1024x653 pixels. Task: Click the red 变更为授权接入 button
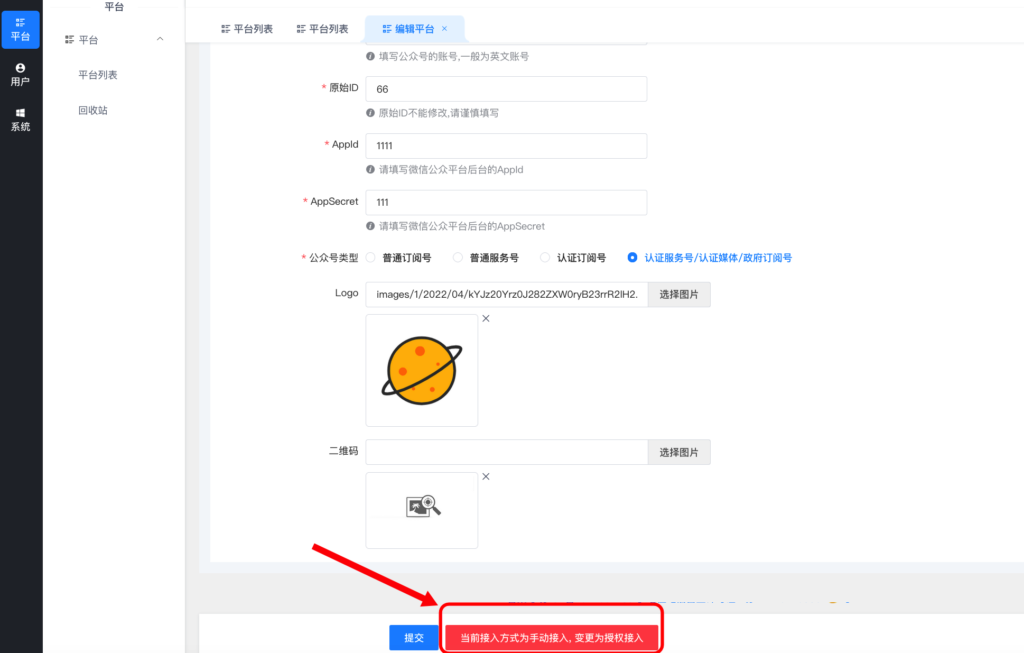click(x=551, y=637)
